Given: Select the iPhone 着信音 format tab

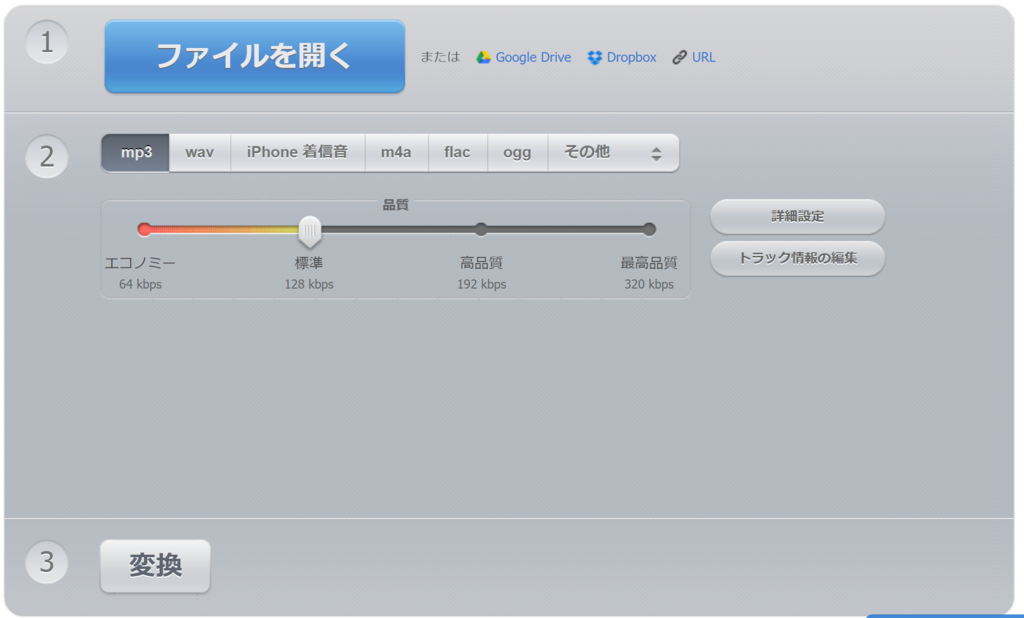Looking at the screenshot, I should click(297, 153).
